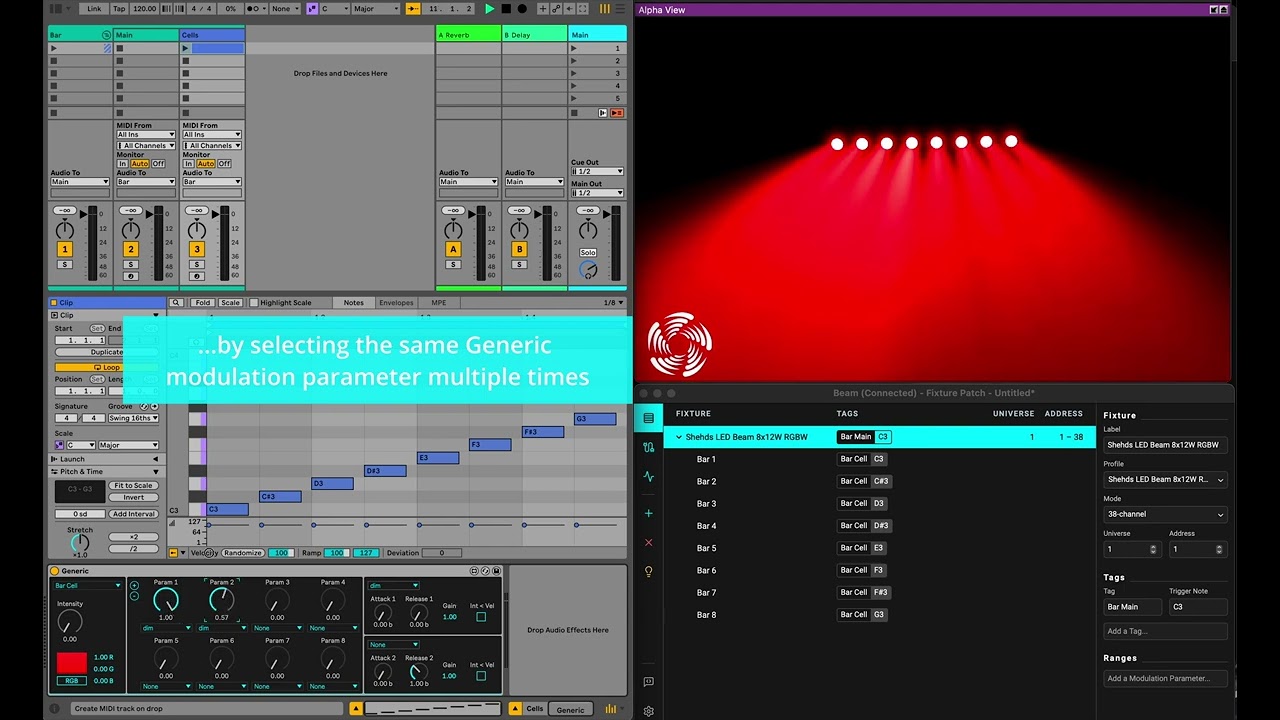Toggle activator A on the Reverb return track

(454, 249)
